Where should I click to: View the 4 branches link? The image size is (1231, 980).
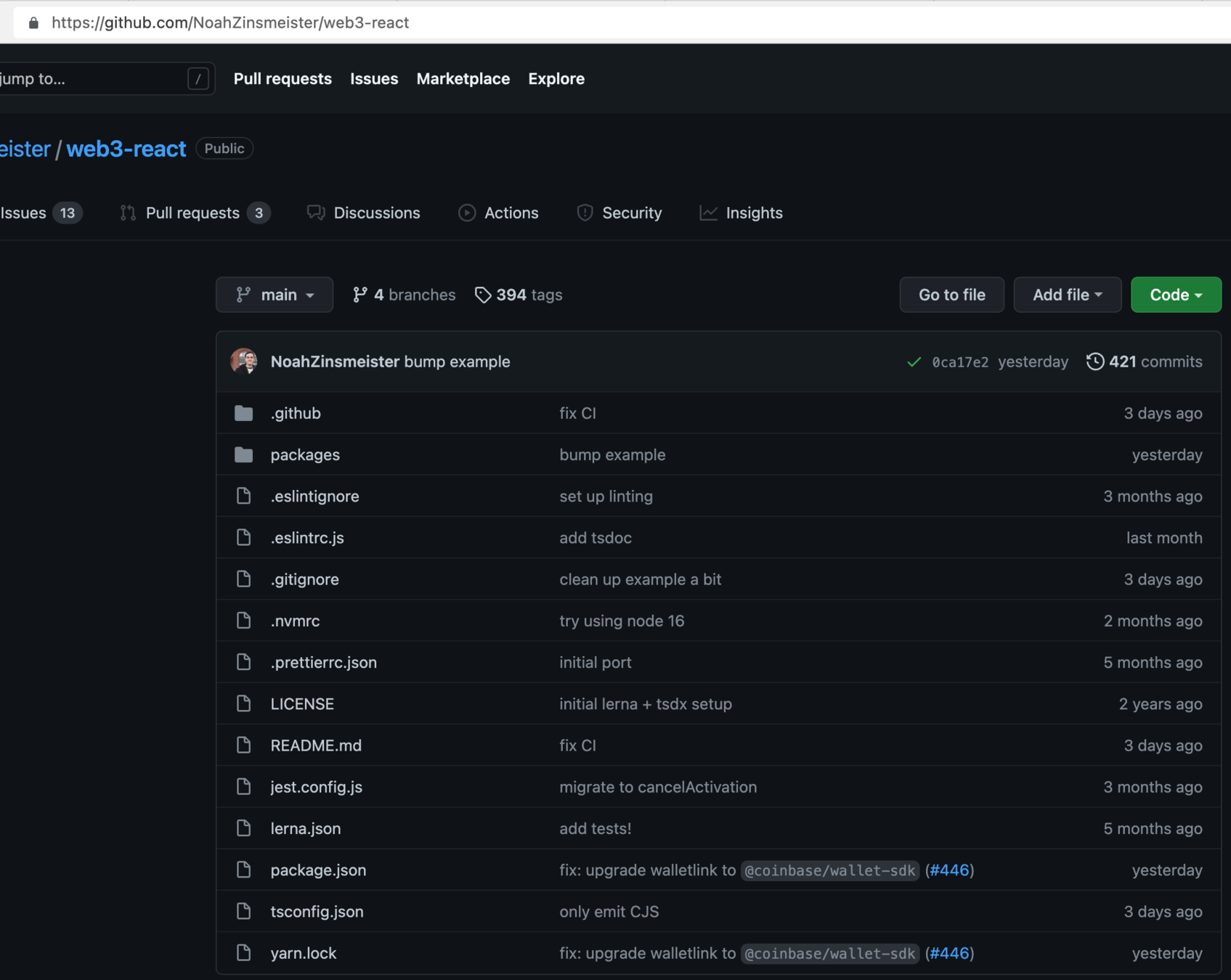(404, 295)
